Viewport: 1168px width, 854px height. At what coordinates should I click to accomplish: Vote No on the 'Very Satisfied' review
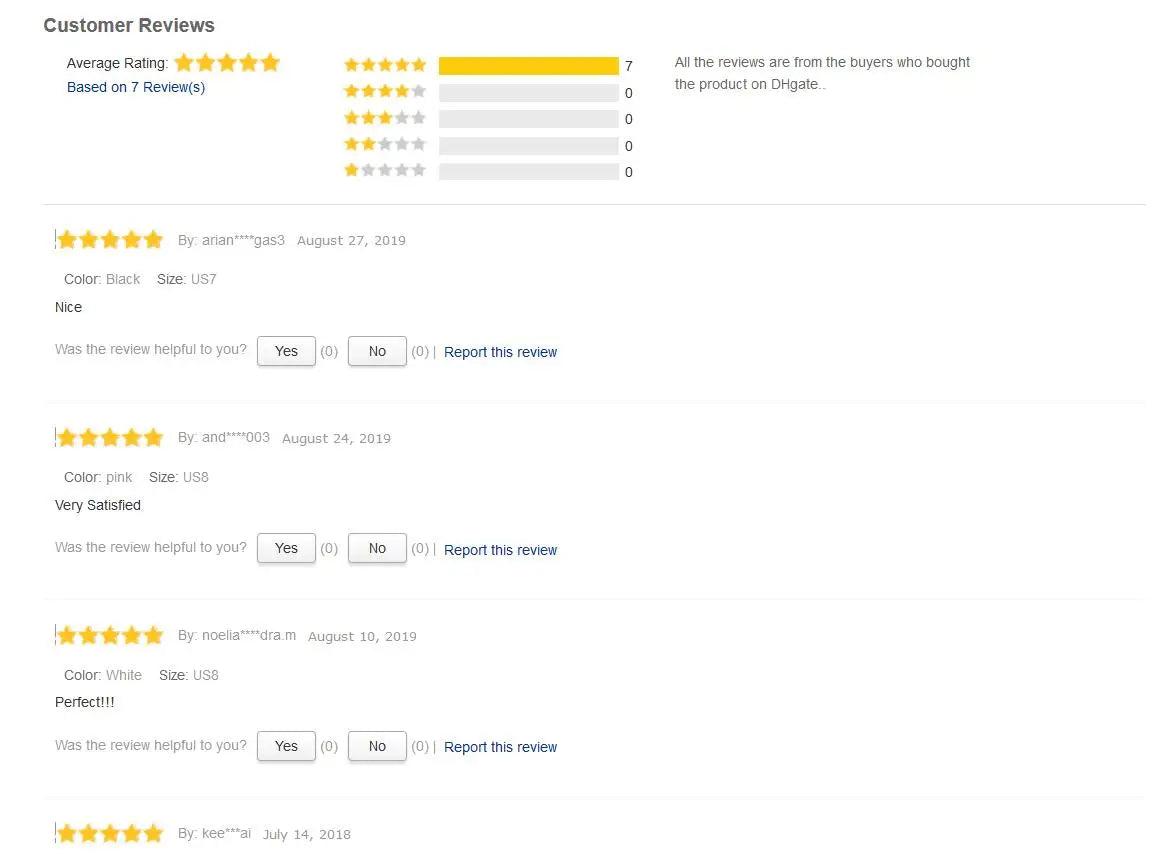377,548
